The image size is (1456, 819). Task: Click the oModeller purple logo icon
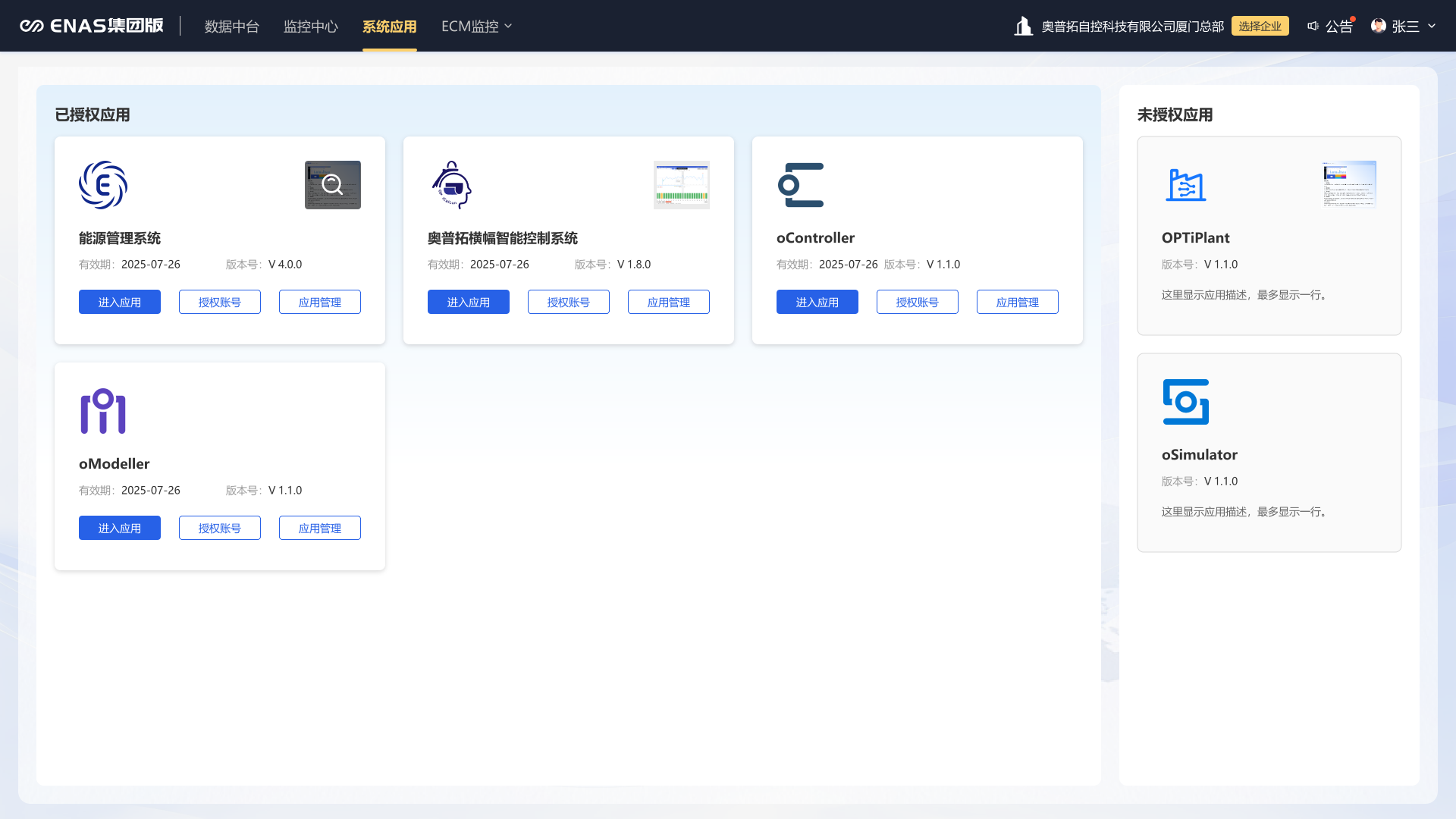103,411
